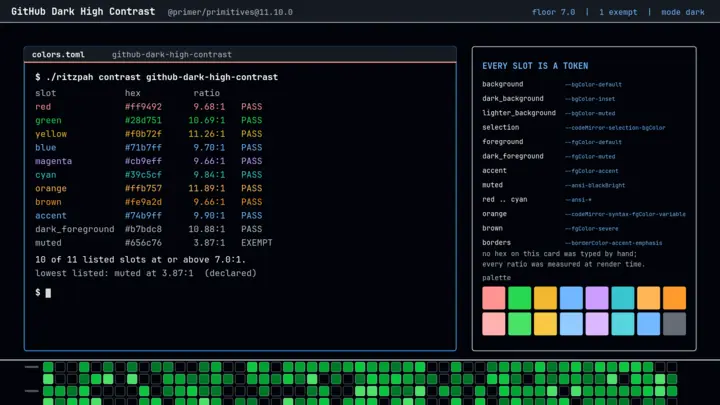This screenshot has height=405, width=720.
Task: Select the --fgColor-muted token
Action: 590,157
